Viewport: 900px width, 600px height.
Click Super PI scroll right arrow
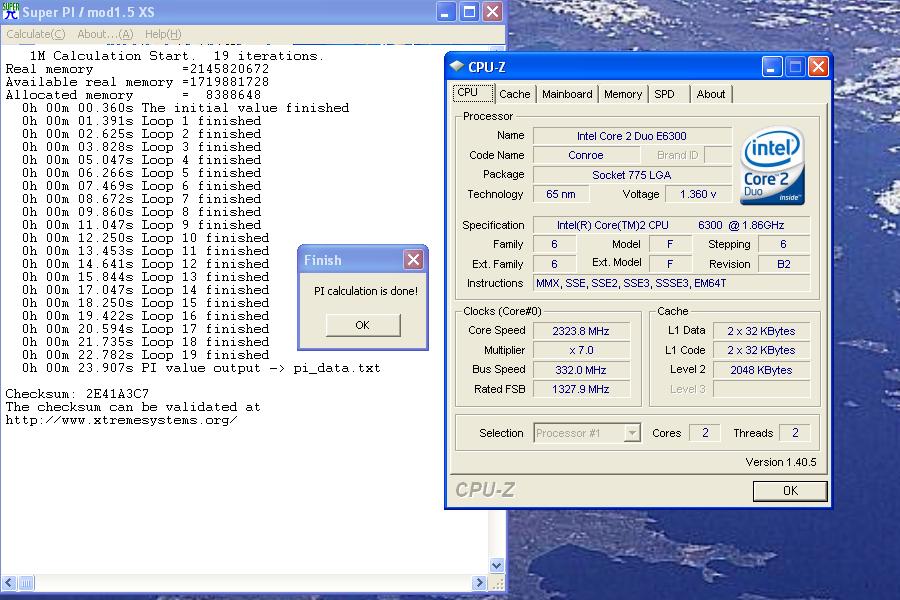tap(480, 583)
